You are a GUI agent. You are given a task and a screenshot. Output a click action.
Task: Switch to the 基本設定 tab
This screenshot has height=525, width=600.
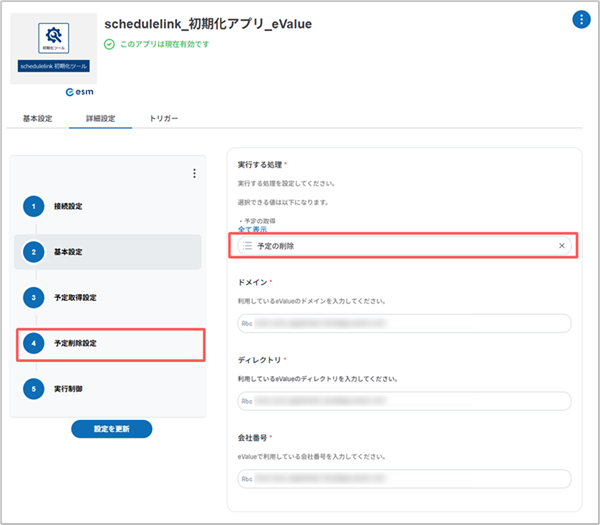click(x=38, y=118)
